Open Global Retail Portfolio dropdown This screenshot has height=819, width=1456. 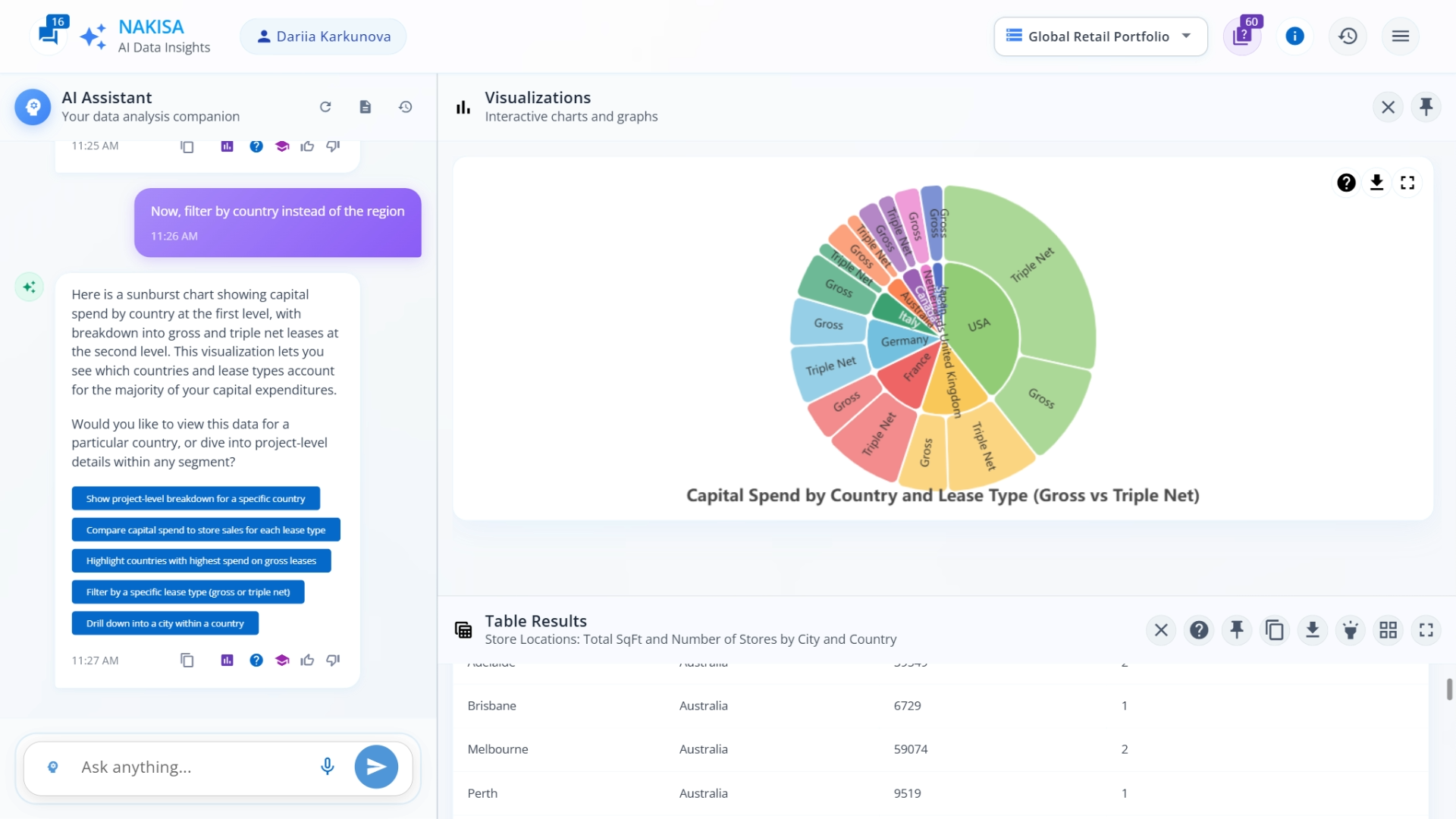1100,36
